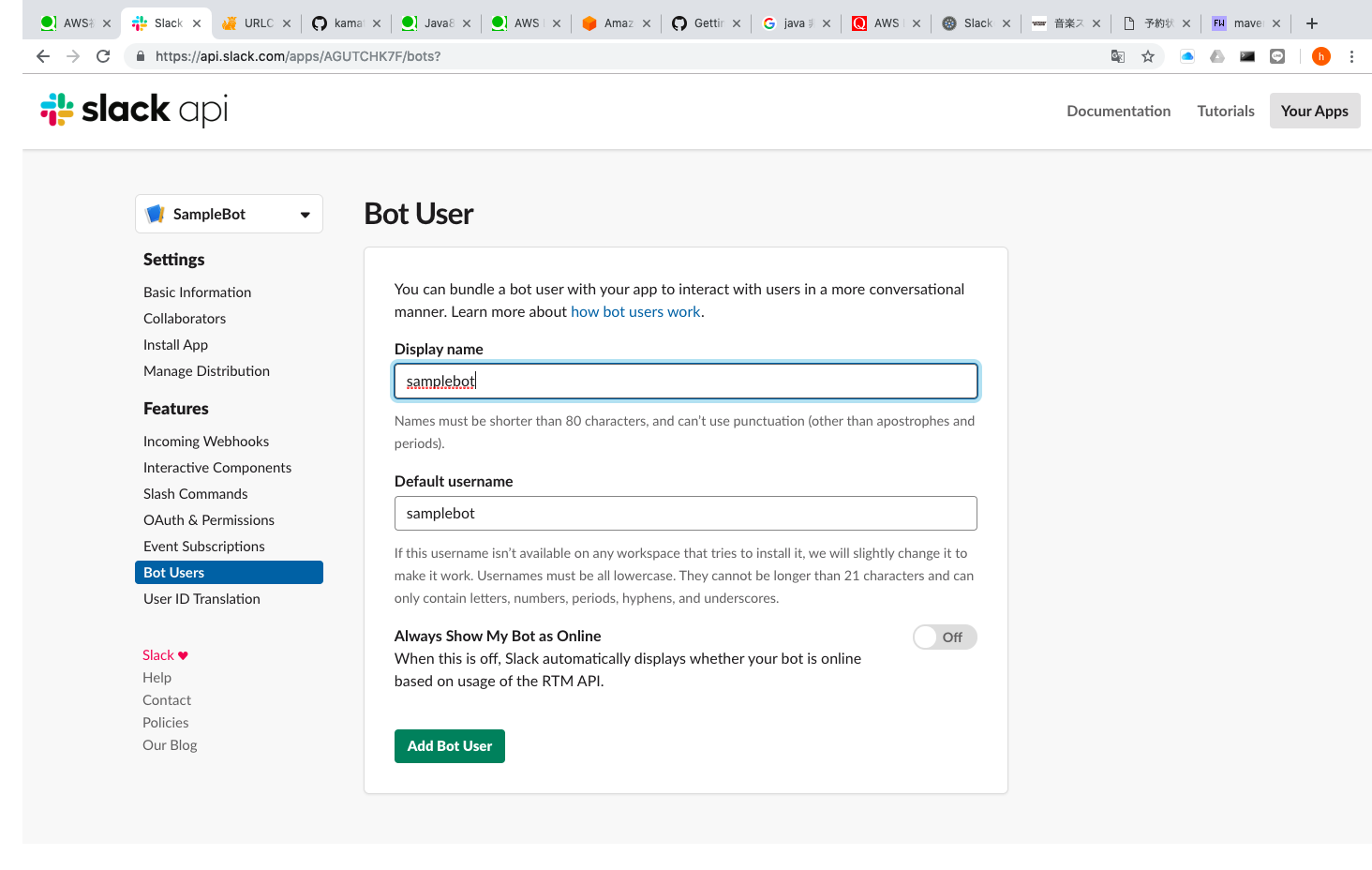The image size is (1372, 870).
Task: Click the heart icon next to Slack
Action: tap(183, 655)
